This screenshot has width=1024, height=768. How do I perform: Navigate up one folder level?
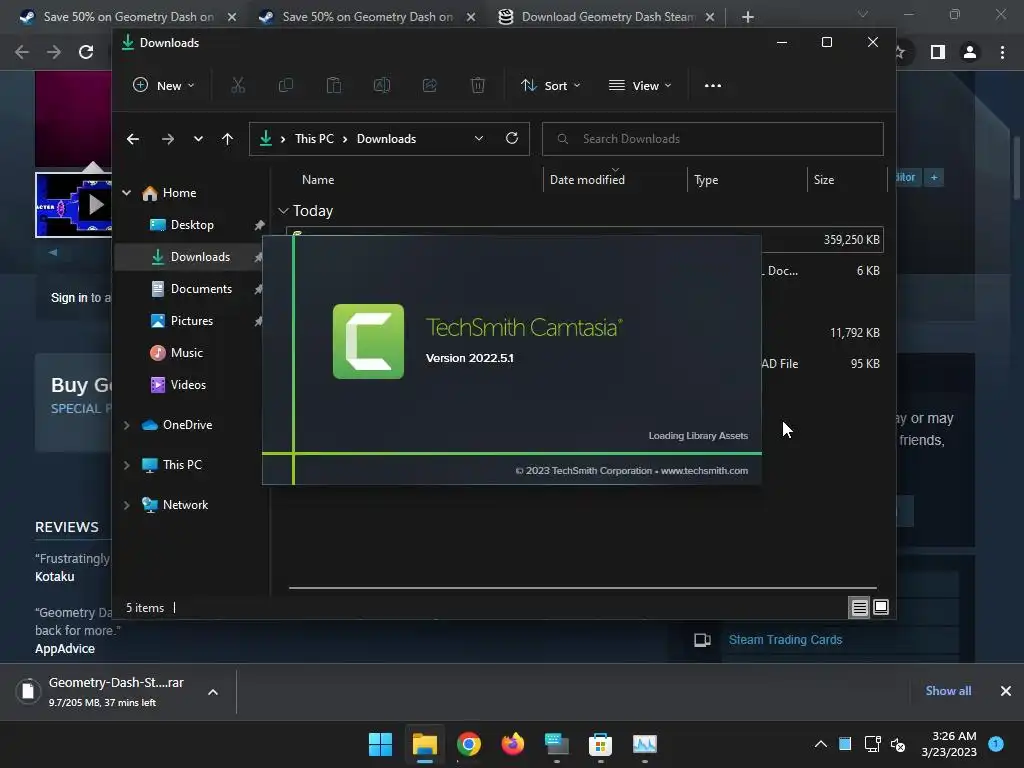227,139
